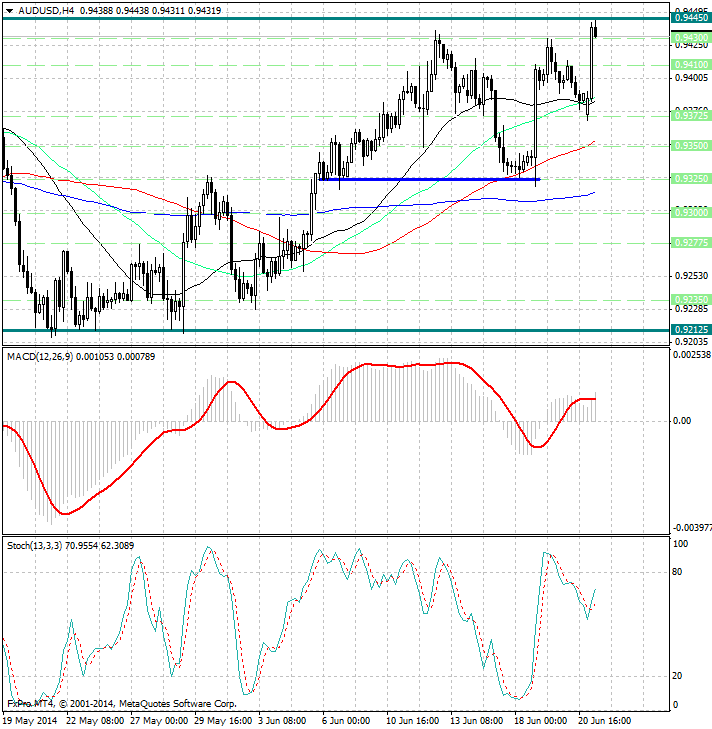
Task: Select the blue horizontal support line near 0.93250
Action: tap(429, 179)
